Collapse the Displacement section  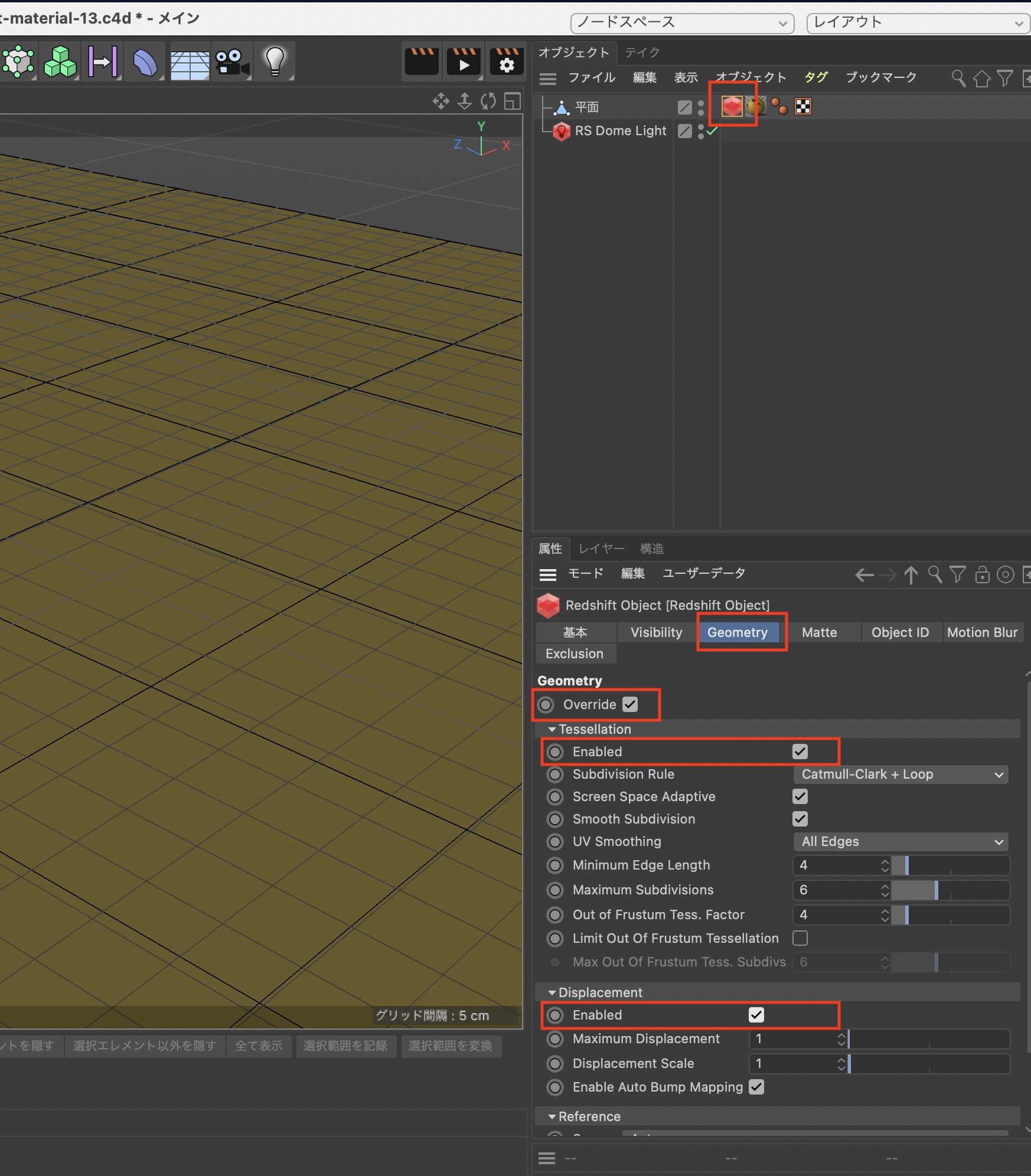click(x=552, y=992)
